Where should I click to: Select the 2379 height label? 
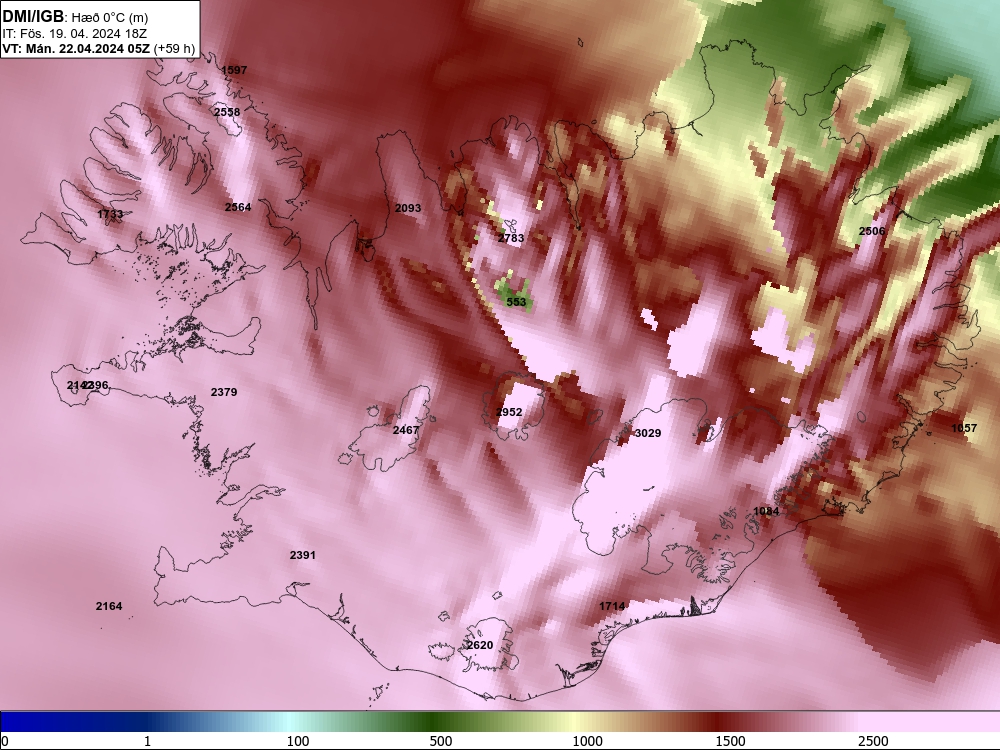point(224,392)
